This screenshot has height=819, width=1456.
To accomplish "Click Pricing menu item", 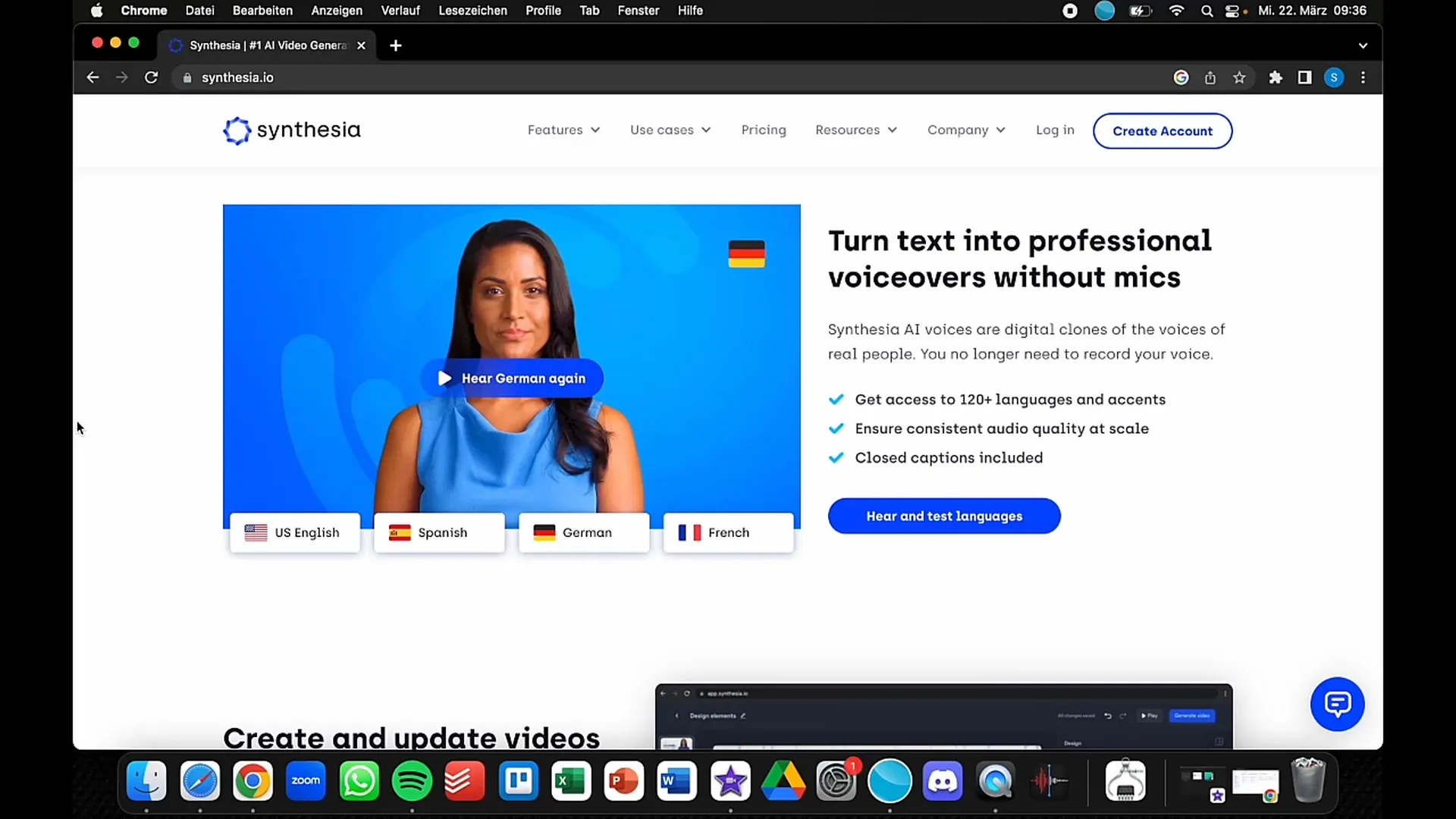I will point(764,130).
